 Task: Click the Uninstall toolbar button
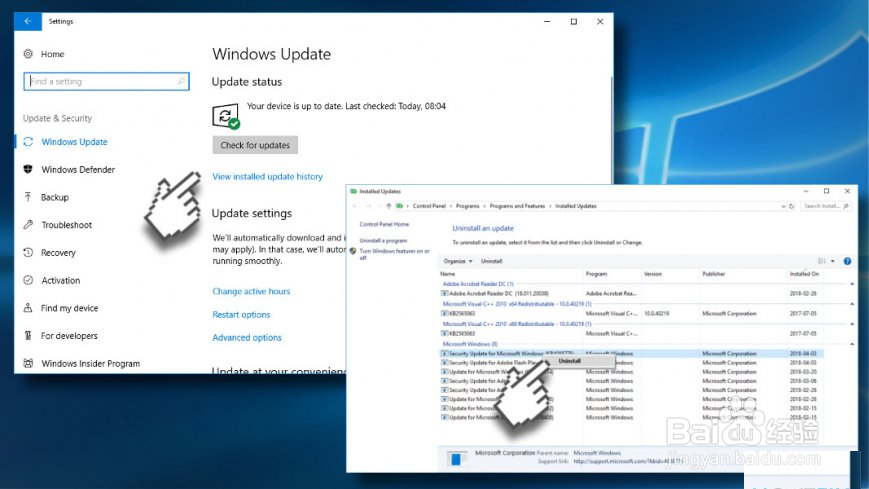tap(492, 261)
